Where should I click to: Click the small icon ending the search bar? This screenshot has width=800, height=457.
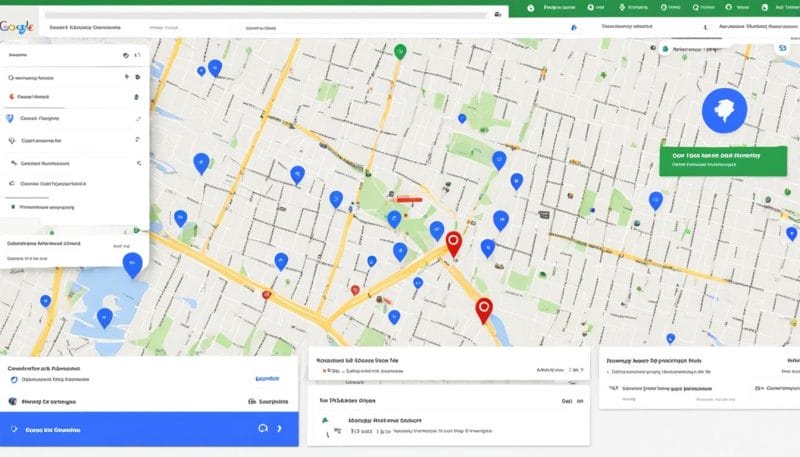click(498, 14)
